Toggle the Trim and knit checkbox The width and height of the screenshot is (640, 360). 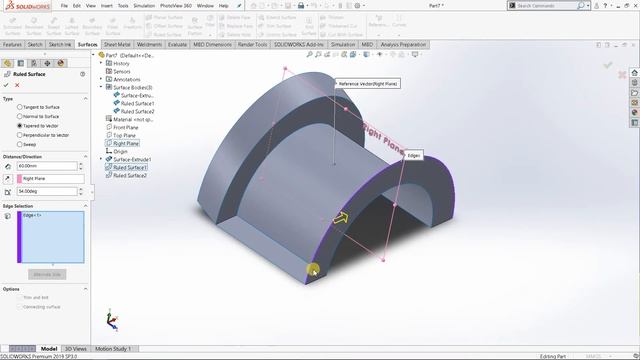19,298
